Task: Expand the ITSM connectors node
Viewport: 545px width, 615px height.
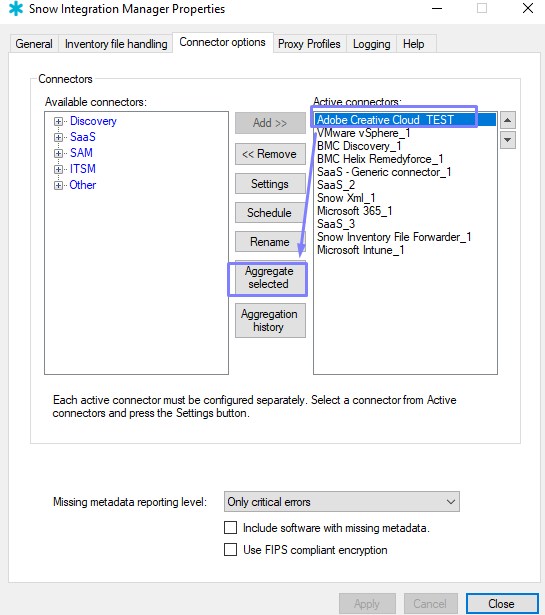Action: point(58,169)
